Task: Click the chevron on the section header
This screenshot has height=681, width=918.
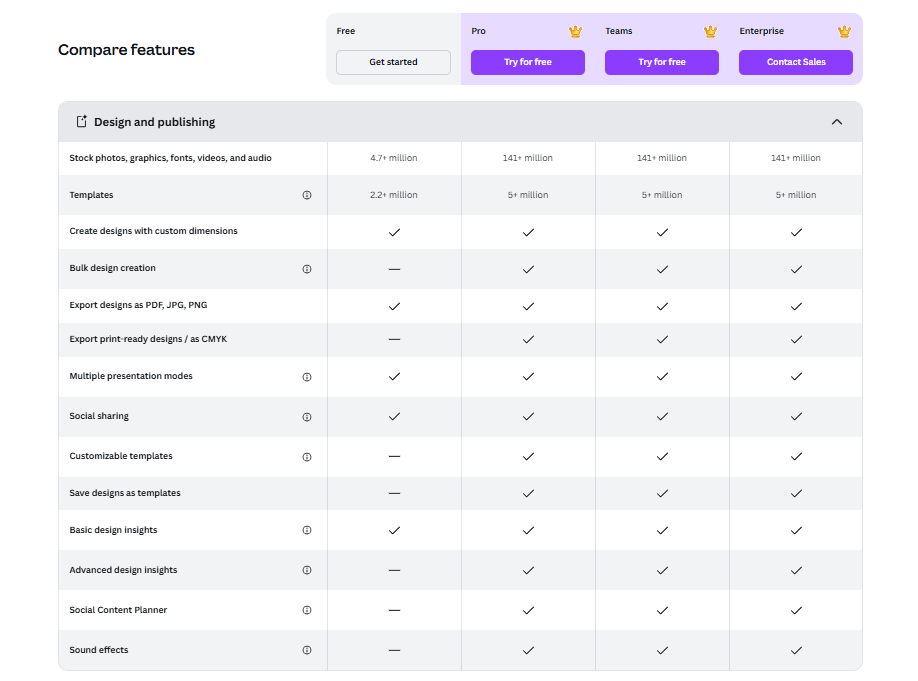Action: 837,120
